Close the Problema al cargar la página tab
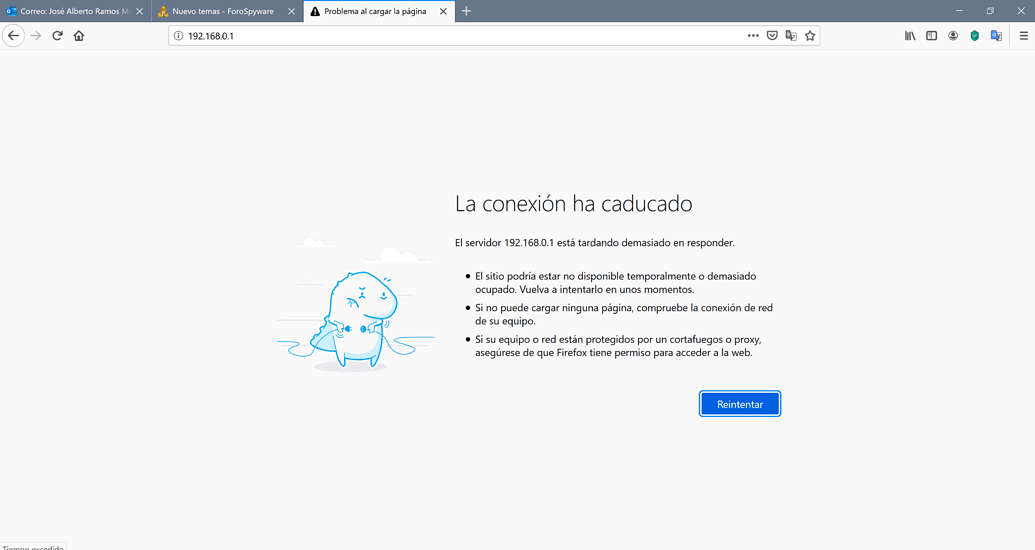This screenshot has width=1035, height=550. click(x=444, y=11)
